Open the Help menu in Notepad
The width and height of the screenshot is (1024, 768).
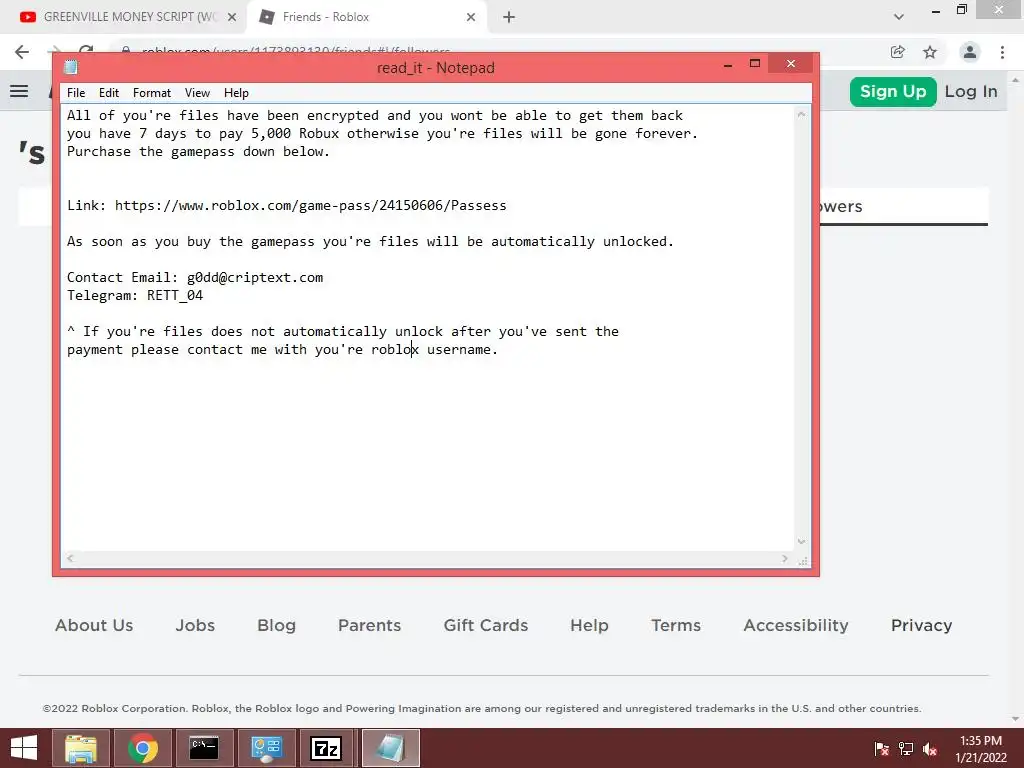[x=236, y=93]
